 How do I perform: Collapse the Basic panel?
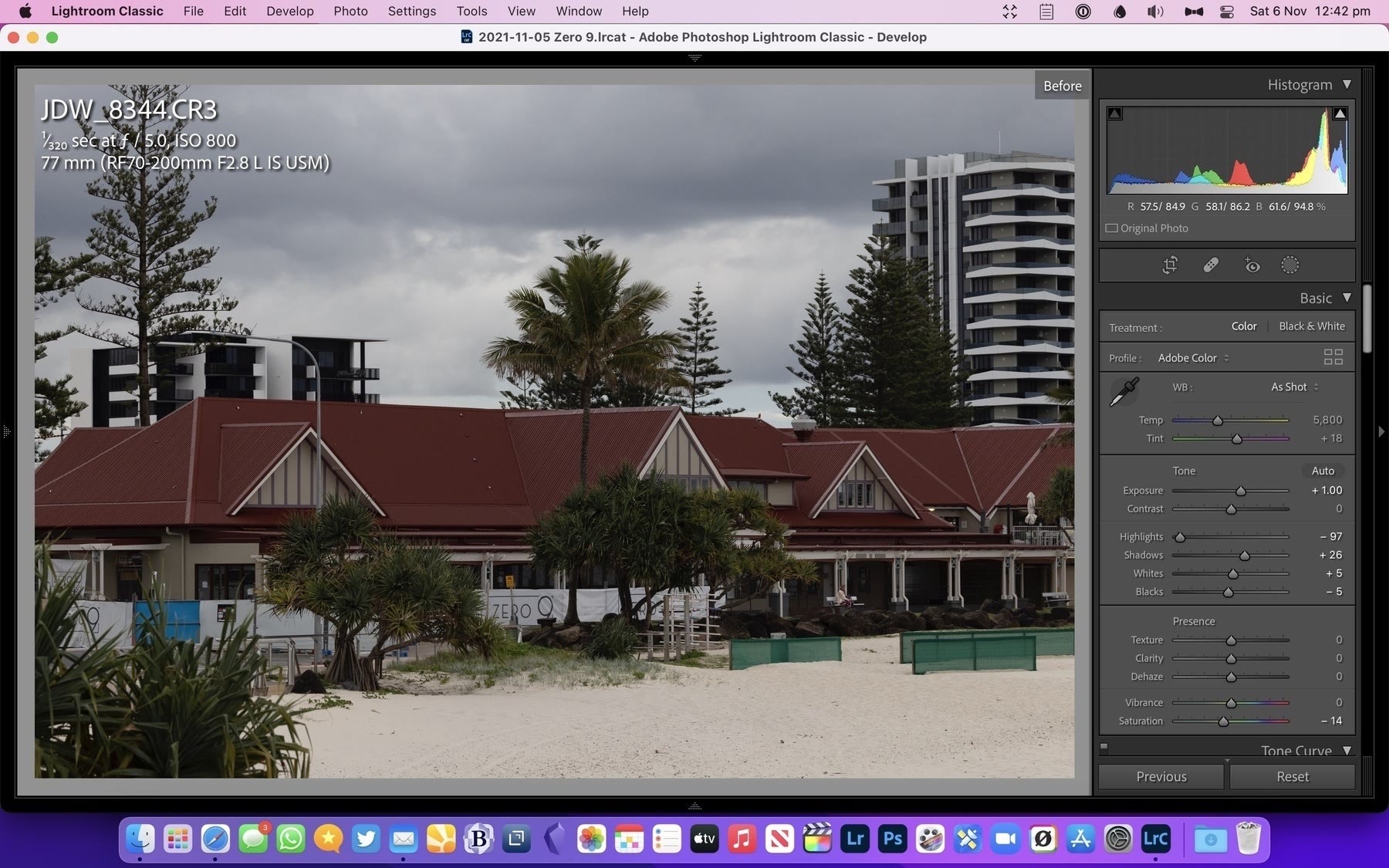1347,298
